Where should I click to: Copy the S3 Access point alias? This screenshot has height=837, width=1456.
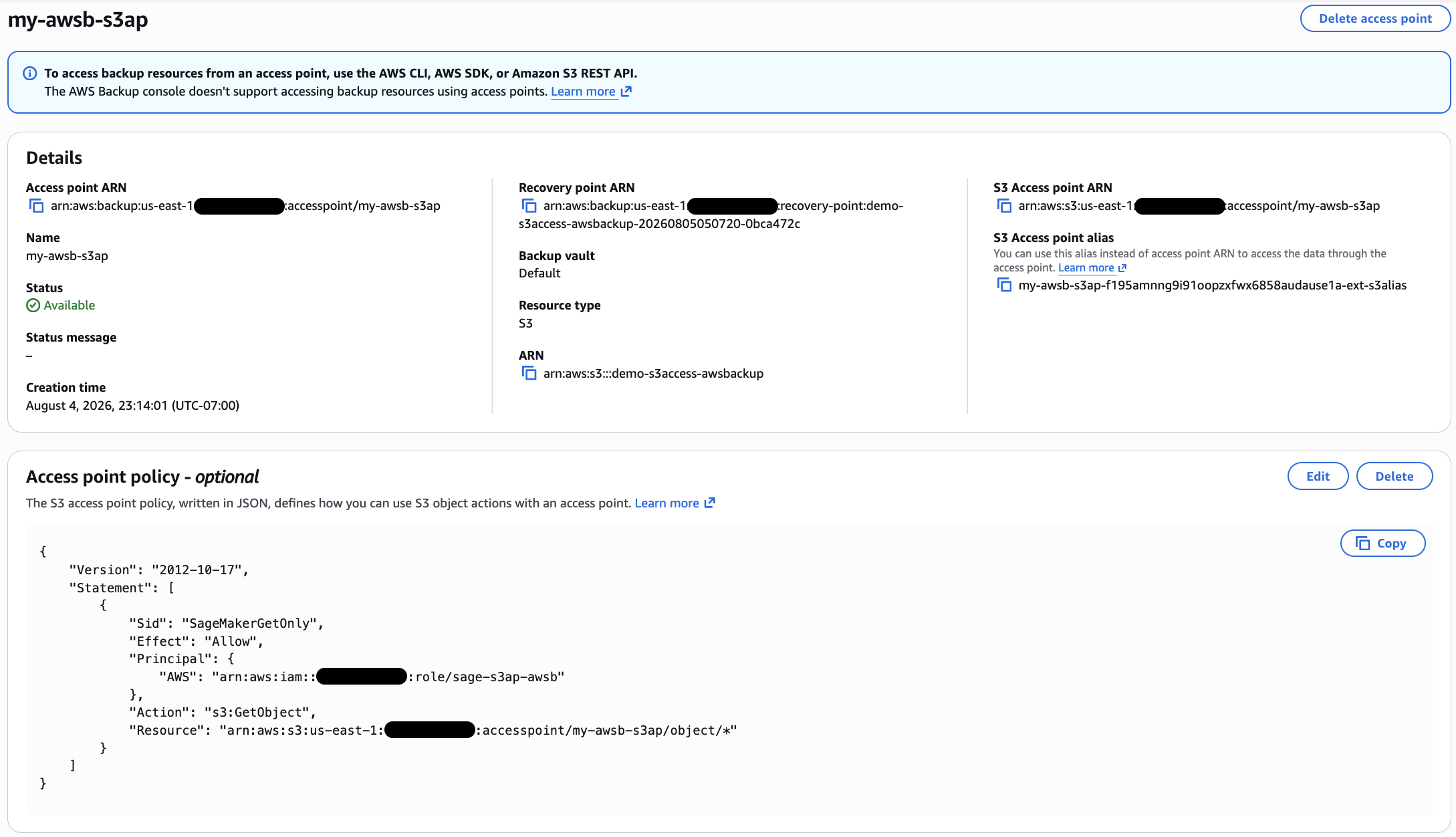click(1004, 285)
